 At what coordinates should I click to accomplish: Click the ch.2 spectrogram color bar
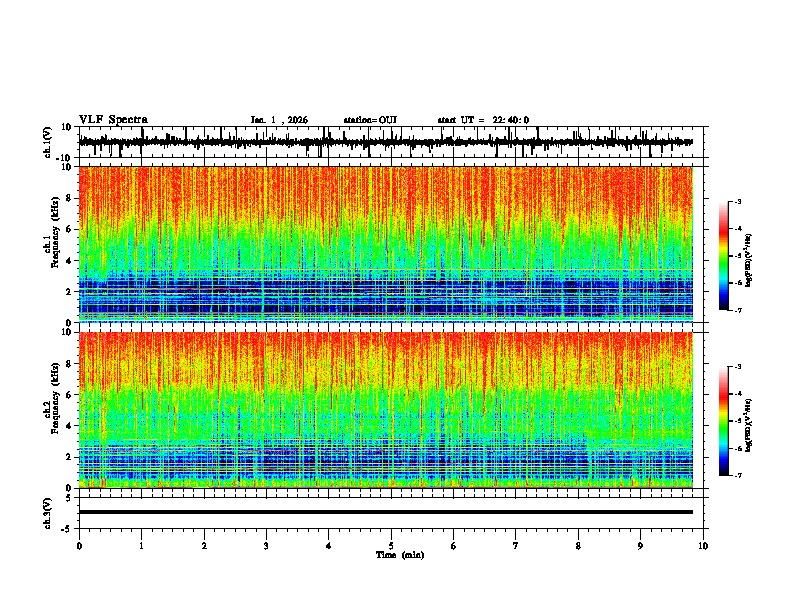tap(723, 421)
